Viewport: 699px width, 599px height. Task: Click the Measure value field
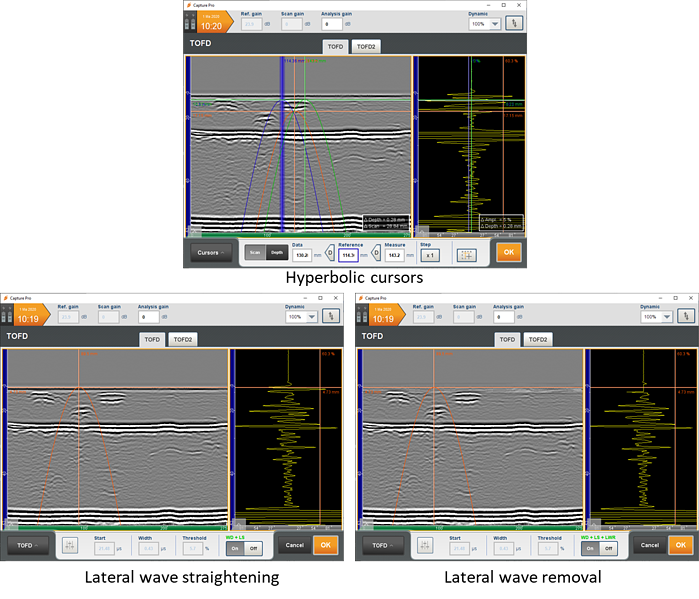(394, 255)
